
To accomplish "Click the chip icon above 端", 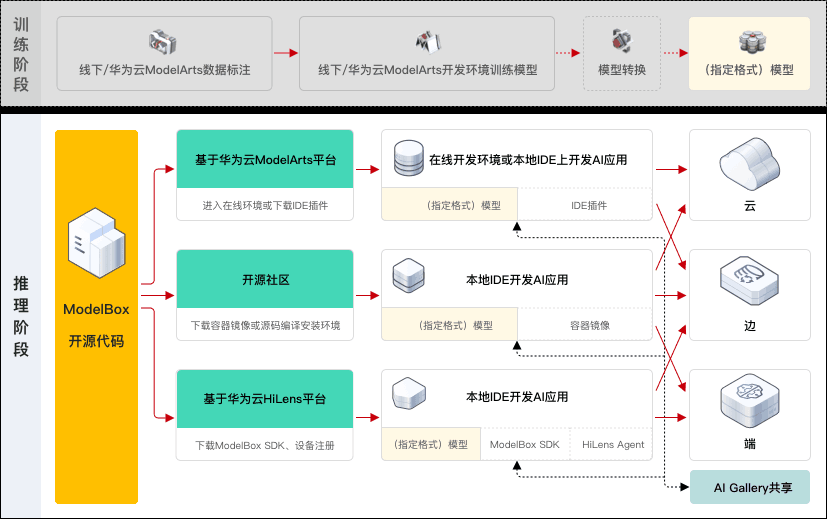I will click(x=749, y=401).
